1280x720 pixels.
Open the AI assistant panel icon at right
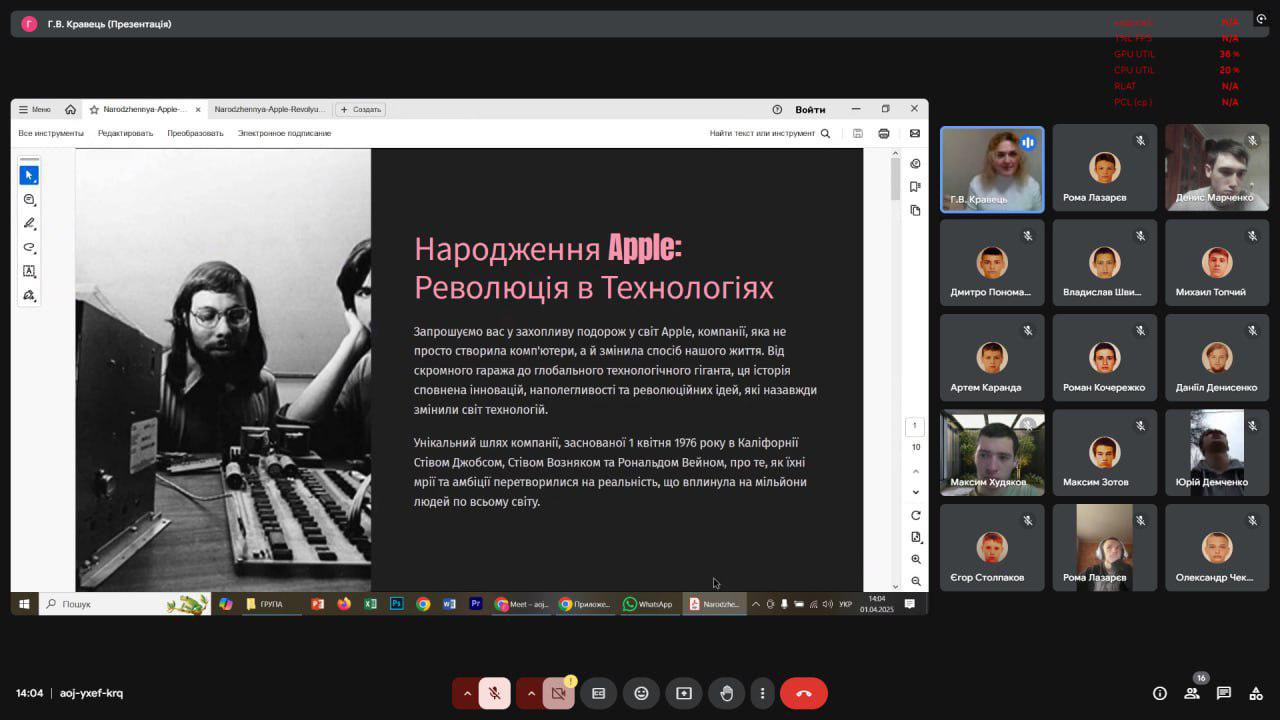915,164
